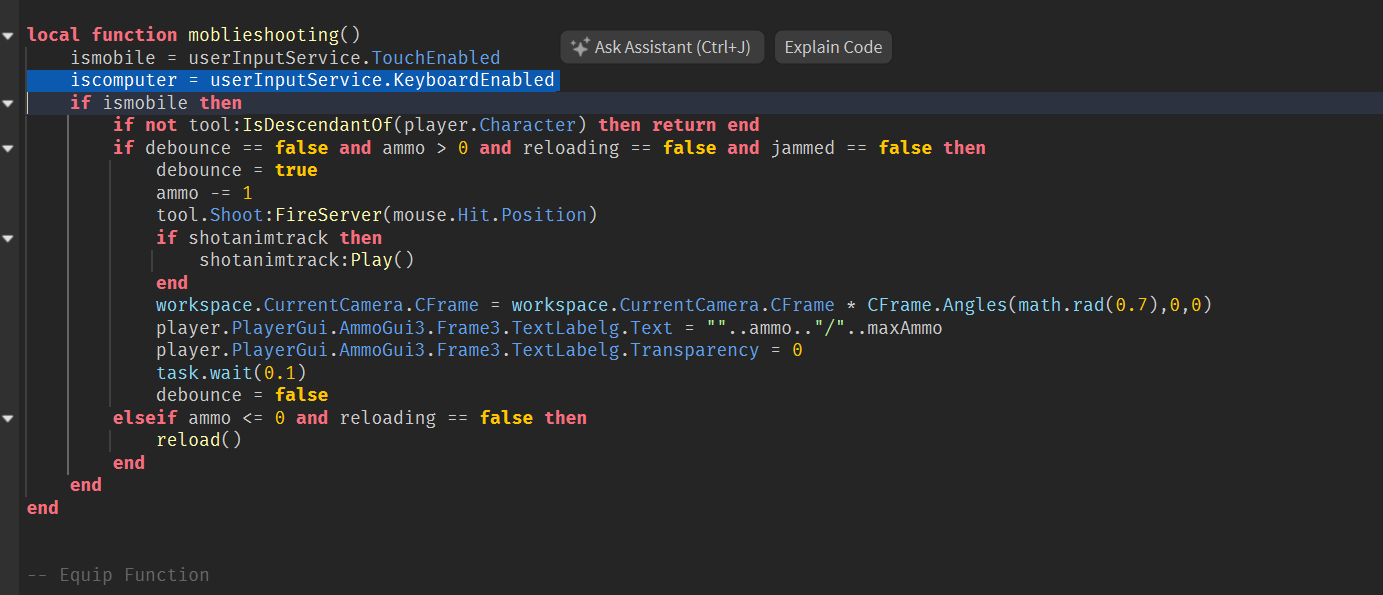Click the elseif keyword
The image size is (1383, 595).
(145, 418)
